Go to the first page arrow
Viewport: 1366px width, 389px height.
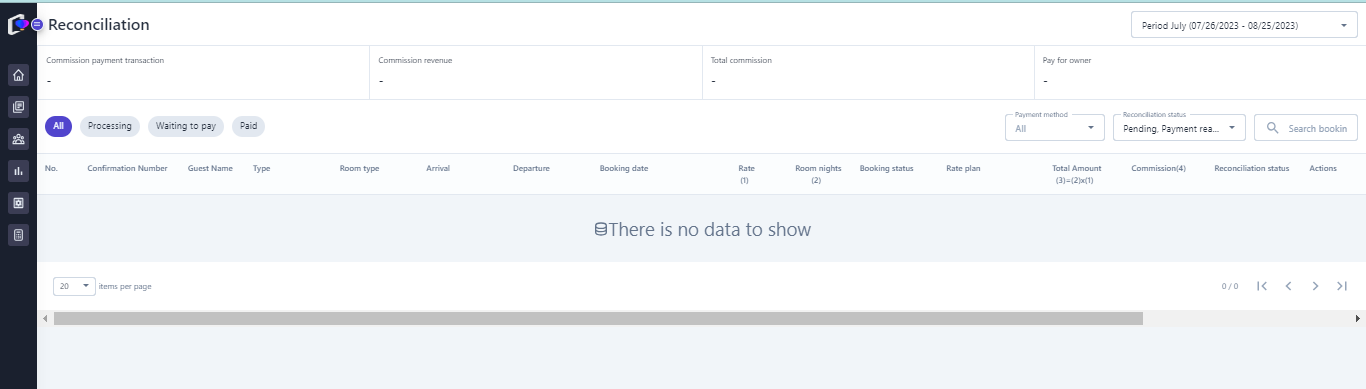pos(1262,286)
